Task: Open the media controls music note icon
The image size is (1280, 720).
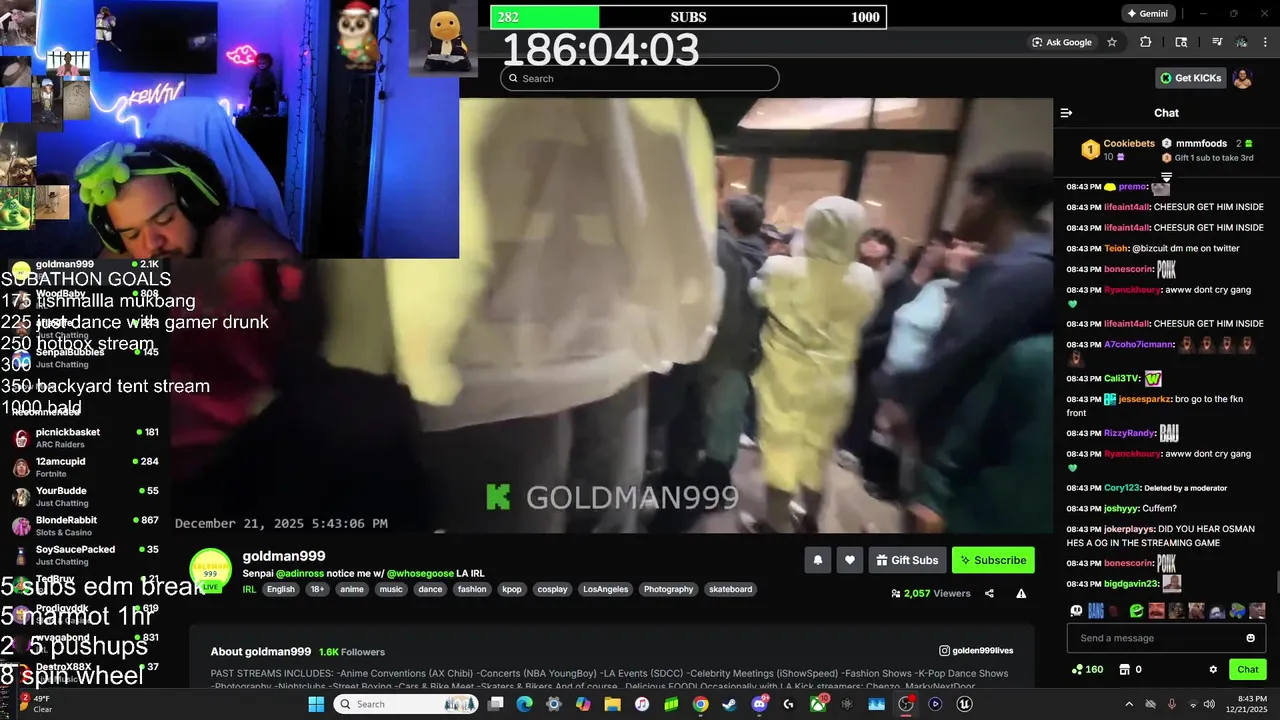Action: (1217, 42)
